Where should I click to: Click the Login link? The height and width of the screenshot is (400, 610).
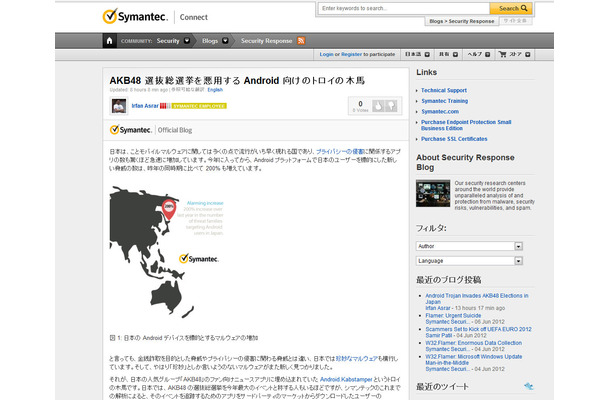326,54
